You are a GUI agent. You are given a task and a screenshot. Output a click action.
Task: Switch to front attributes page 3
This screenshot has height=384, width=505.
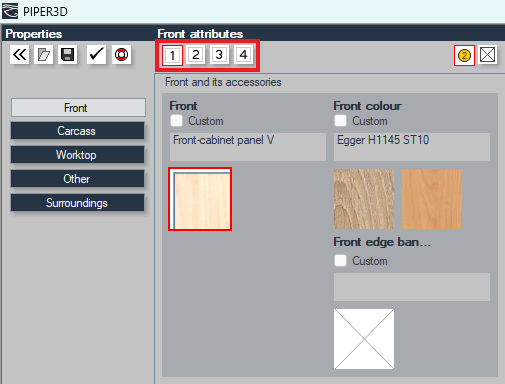coord(219,55)
